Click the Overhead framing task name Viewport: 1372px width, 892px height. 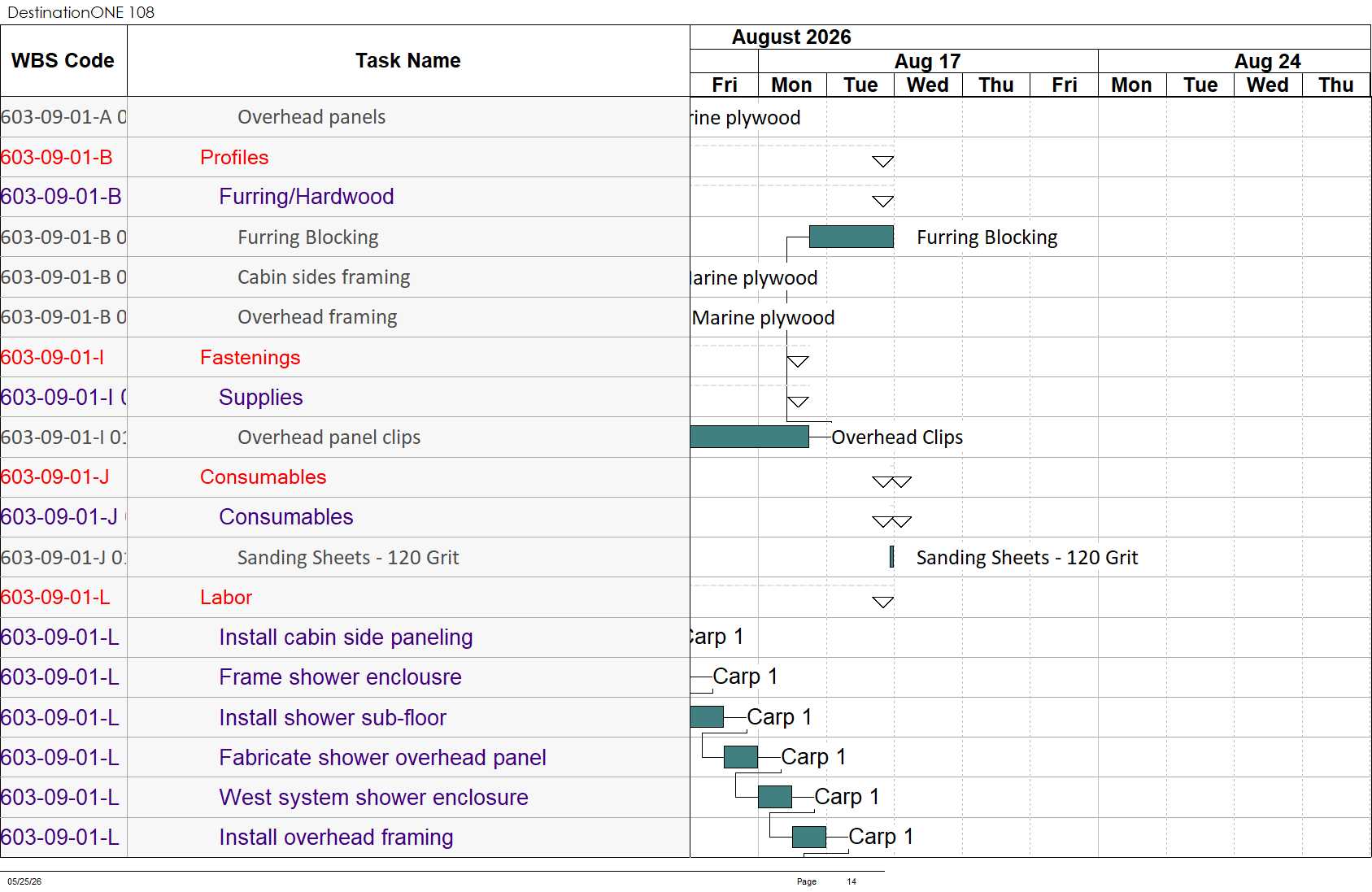pyautogui.click(x=317, y=317)
